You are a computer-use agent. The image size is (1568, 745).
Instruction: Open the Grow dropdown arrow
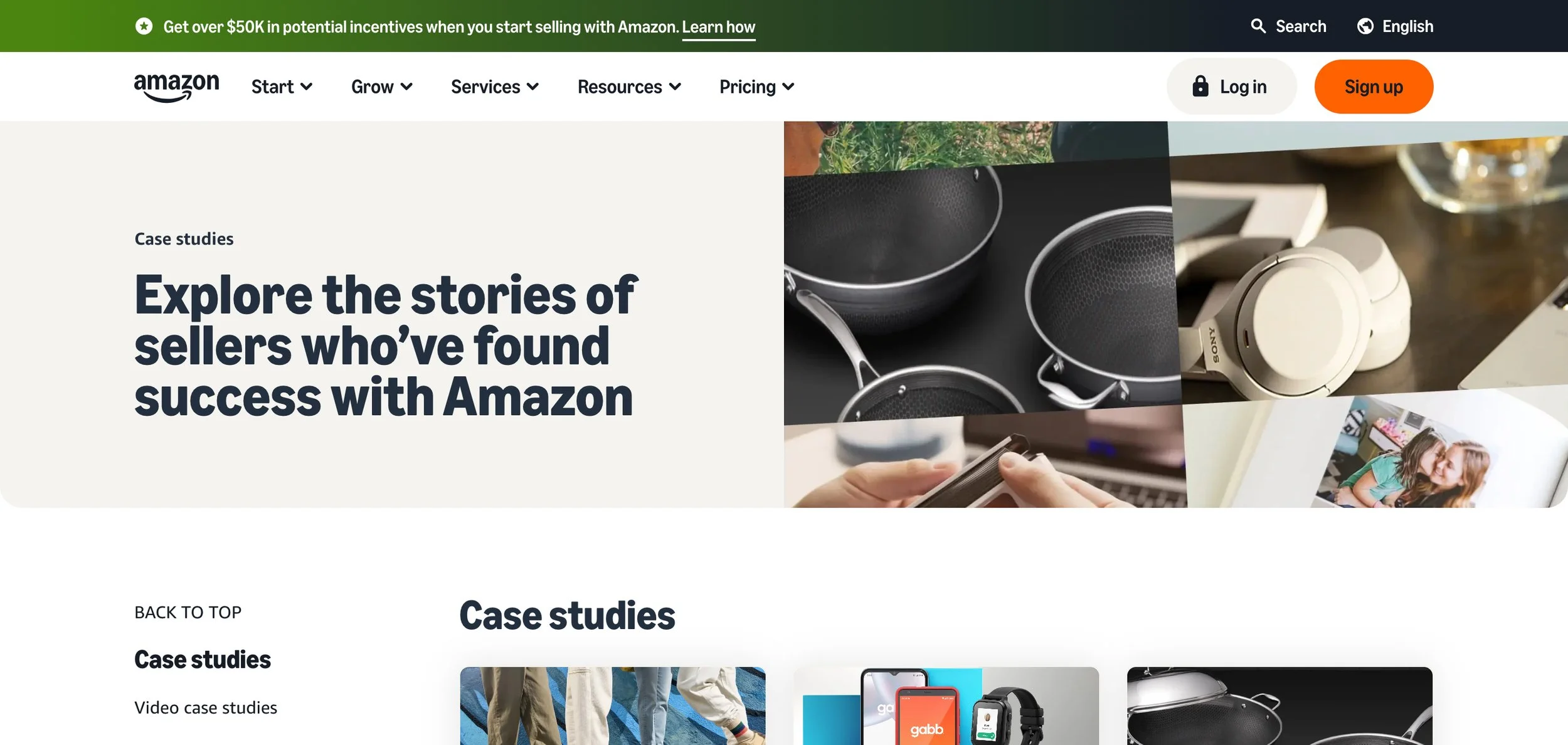pyautogui.click(x=406, y=87)
